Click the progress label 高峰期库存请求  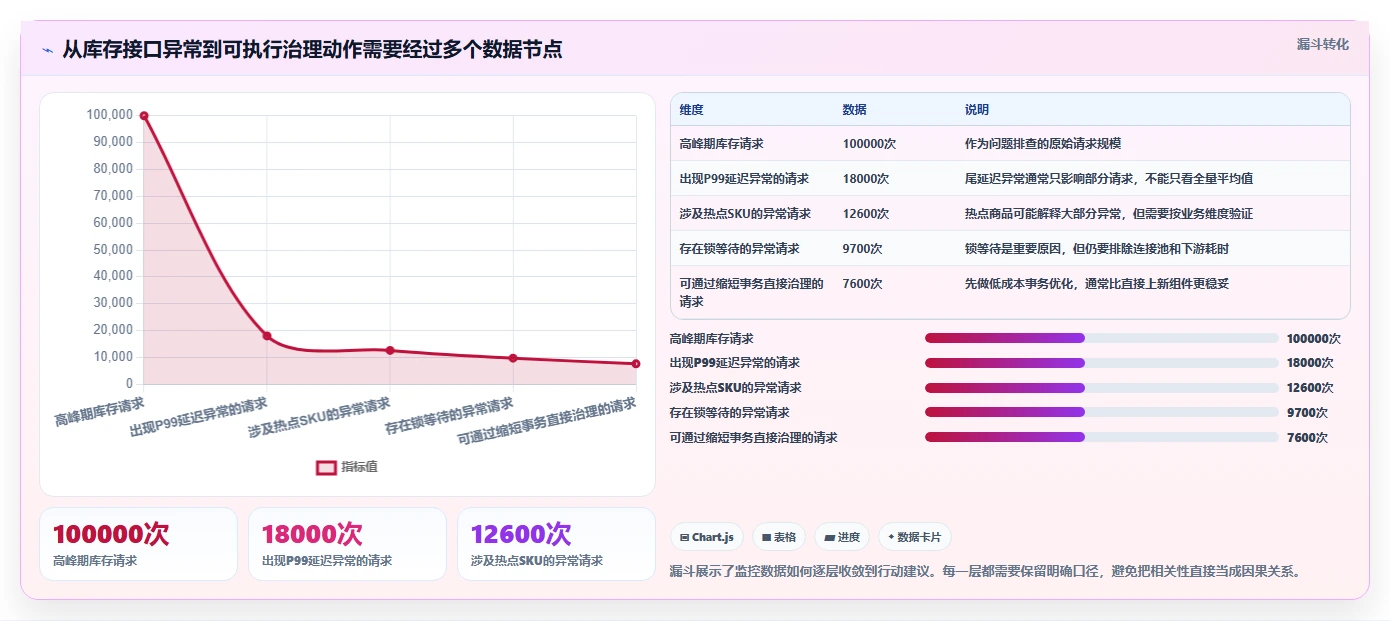(x=711, y=338)
